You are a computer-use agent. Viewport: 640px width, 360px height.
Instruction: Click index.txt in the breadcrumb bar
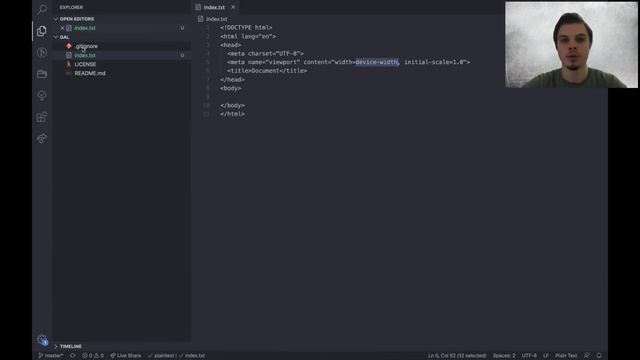pyautogui.click(x=216, y=19)
